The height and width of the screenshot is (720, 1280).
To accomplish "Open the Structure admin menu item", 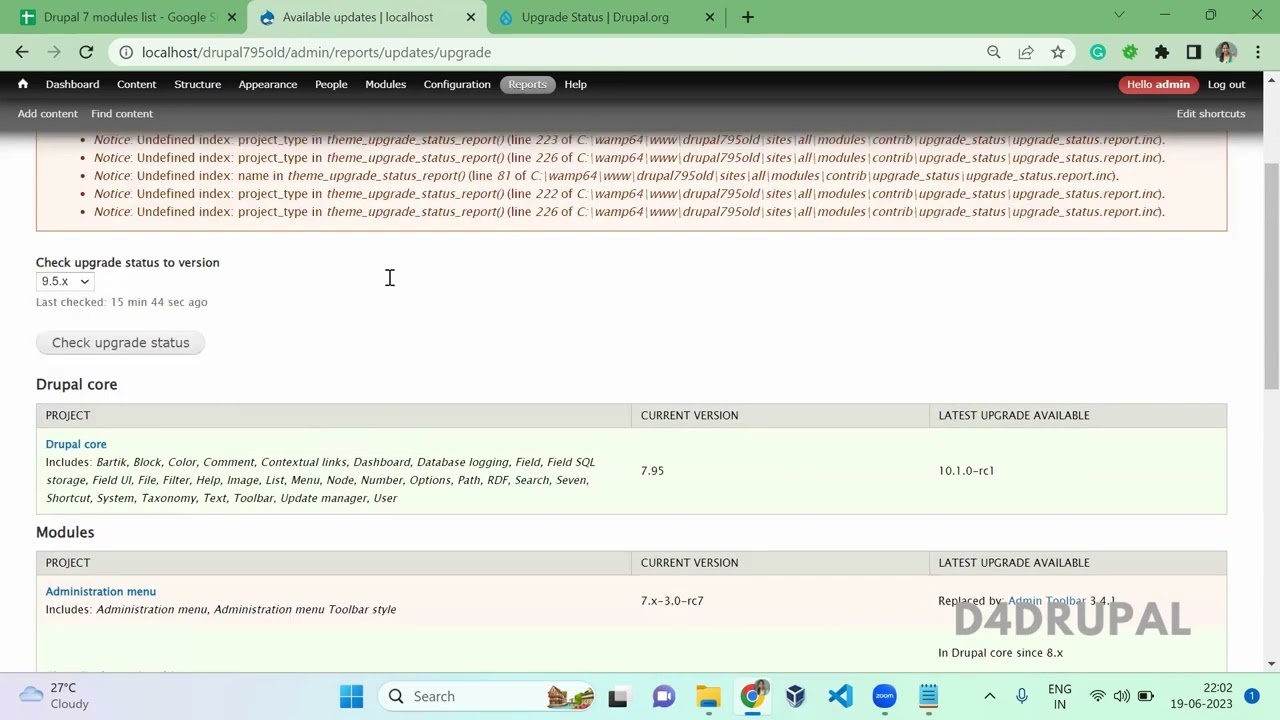I will [197, 84].
